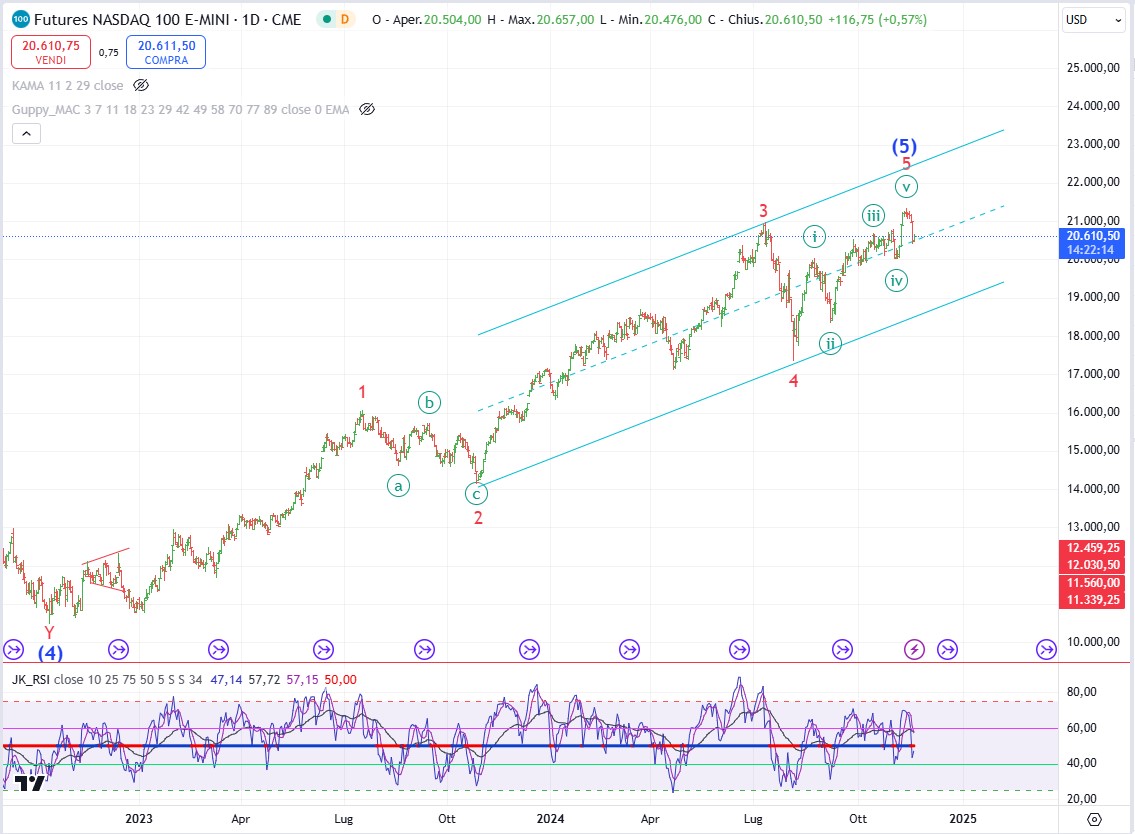1135x834 pixels.
Task: Click the red 11.339,25 price label
Action: pyautogui.click(x=1093, y=599)
